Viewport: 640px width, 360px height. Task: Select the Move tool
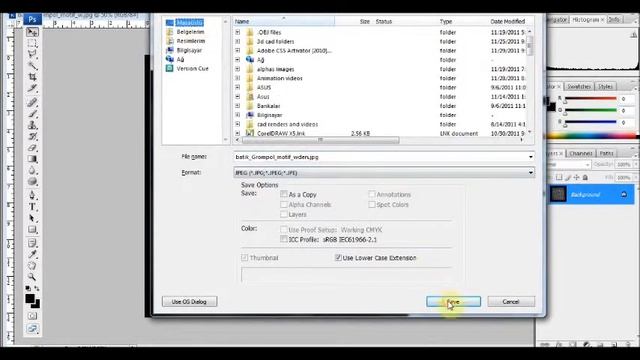pos(32,32)
